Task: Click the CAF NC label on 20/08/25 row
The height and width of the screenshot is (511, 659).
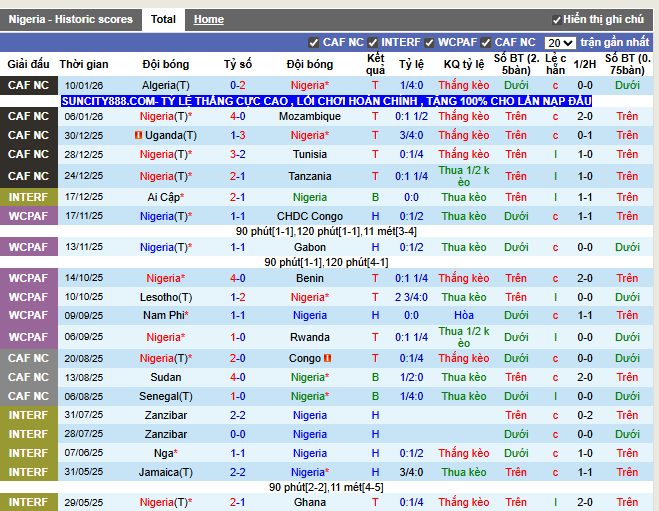Action: pyautogui.click(x=29, y=358)
